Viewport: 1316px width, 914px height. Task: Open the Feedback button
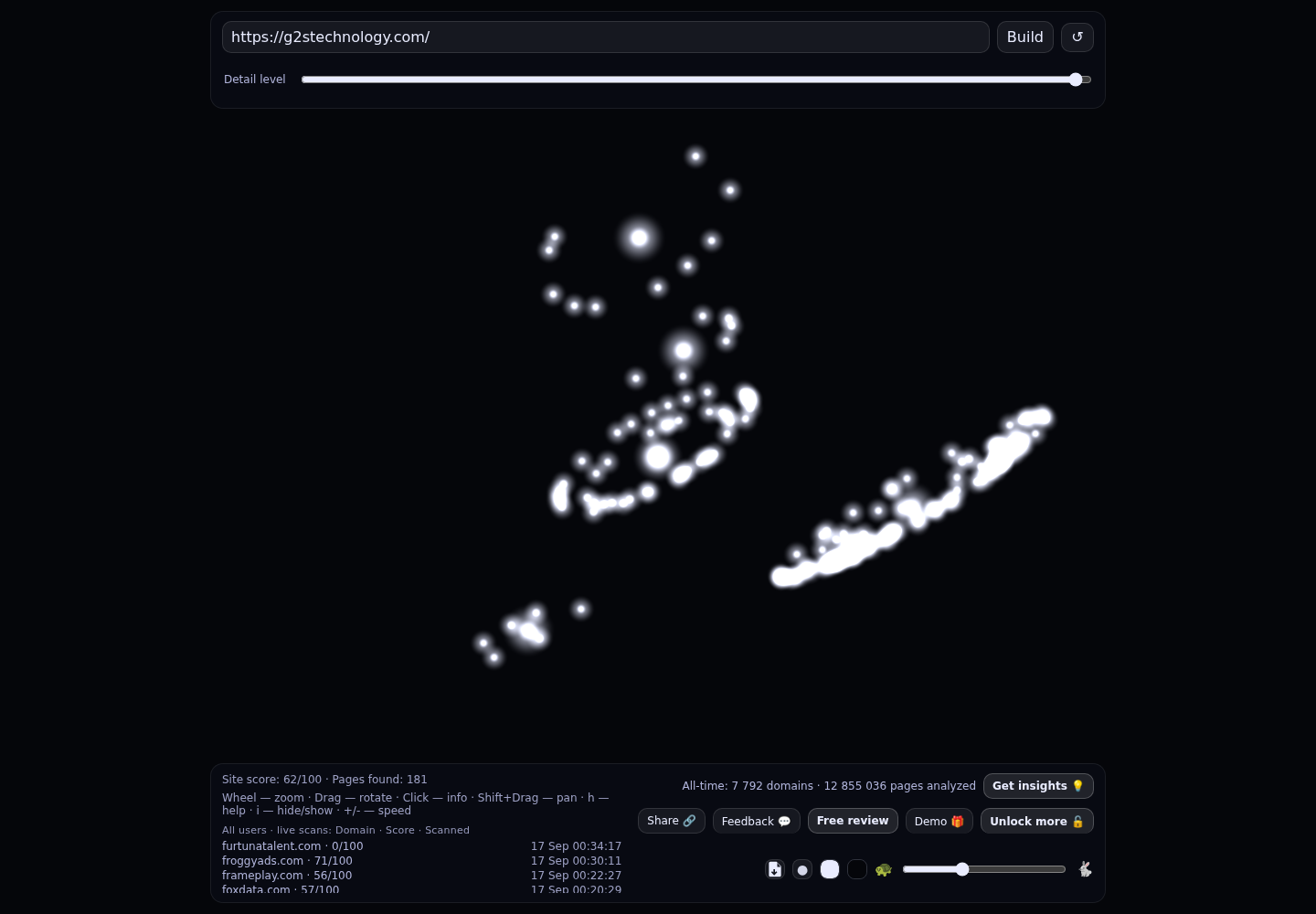757,821
